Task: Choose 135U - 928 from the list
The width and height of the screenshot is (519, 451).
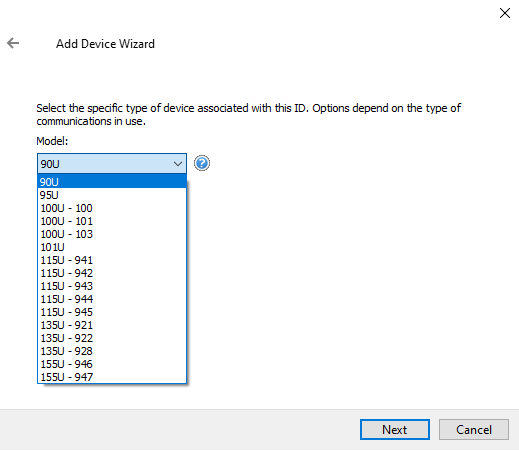Action: (112, 351)
